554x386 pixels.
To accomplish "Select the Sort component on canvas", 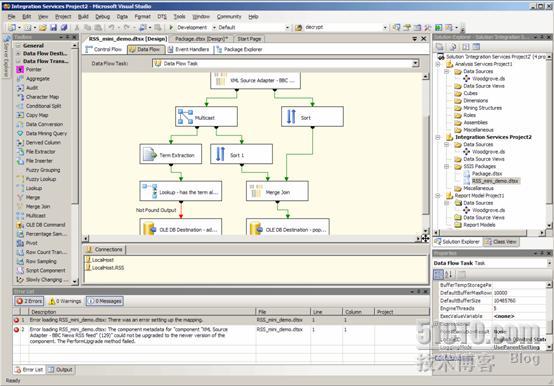I will 312,117.
